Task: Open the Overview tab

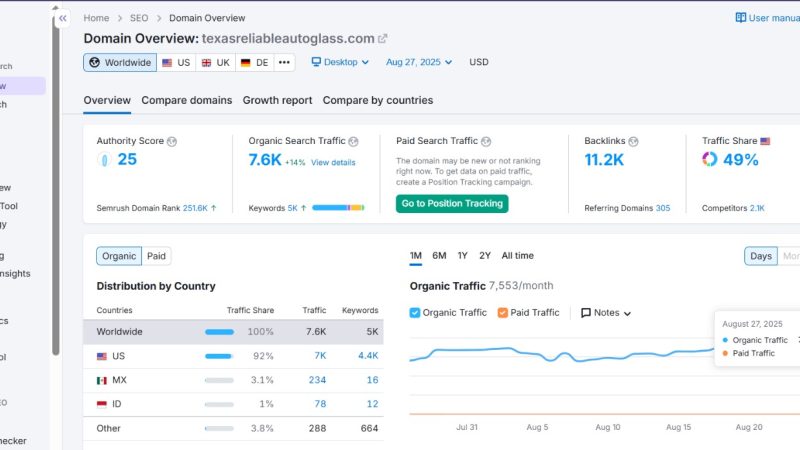Action: point(107,101)
